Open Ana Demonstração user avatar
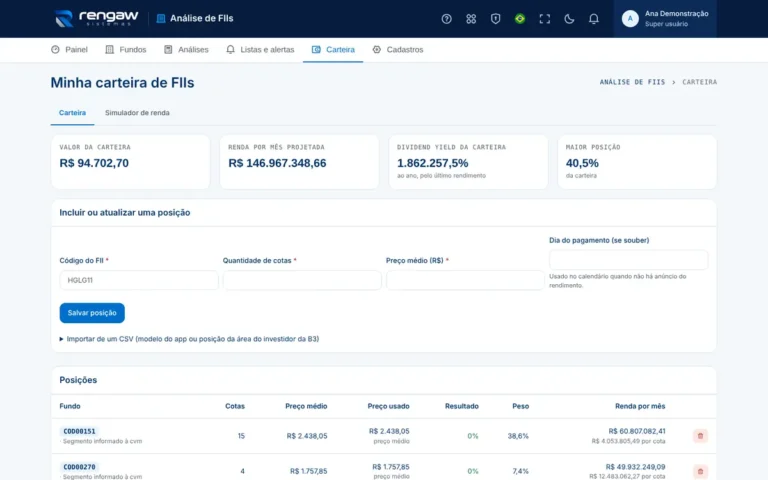 tap(630, 19)
